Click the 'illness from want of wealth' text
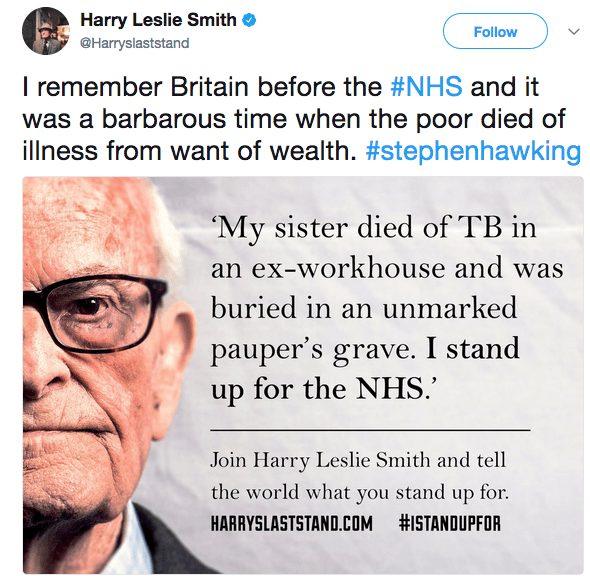Image resolution: width=590 pixels, height=576 pixels. 189,151
